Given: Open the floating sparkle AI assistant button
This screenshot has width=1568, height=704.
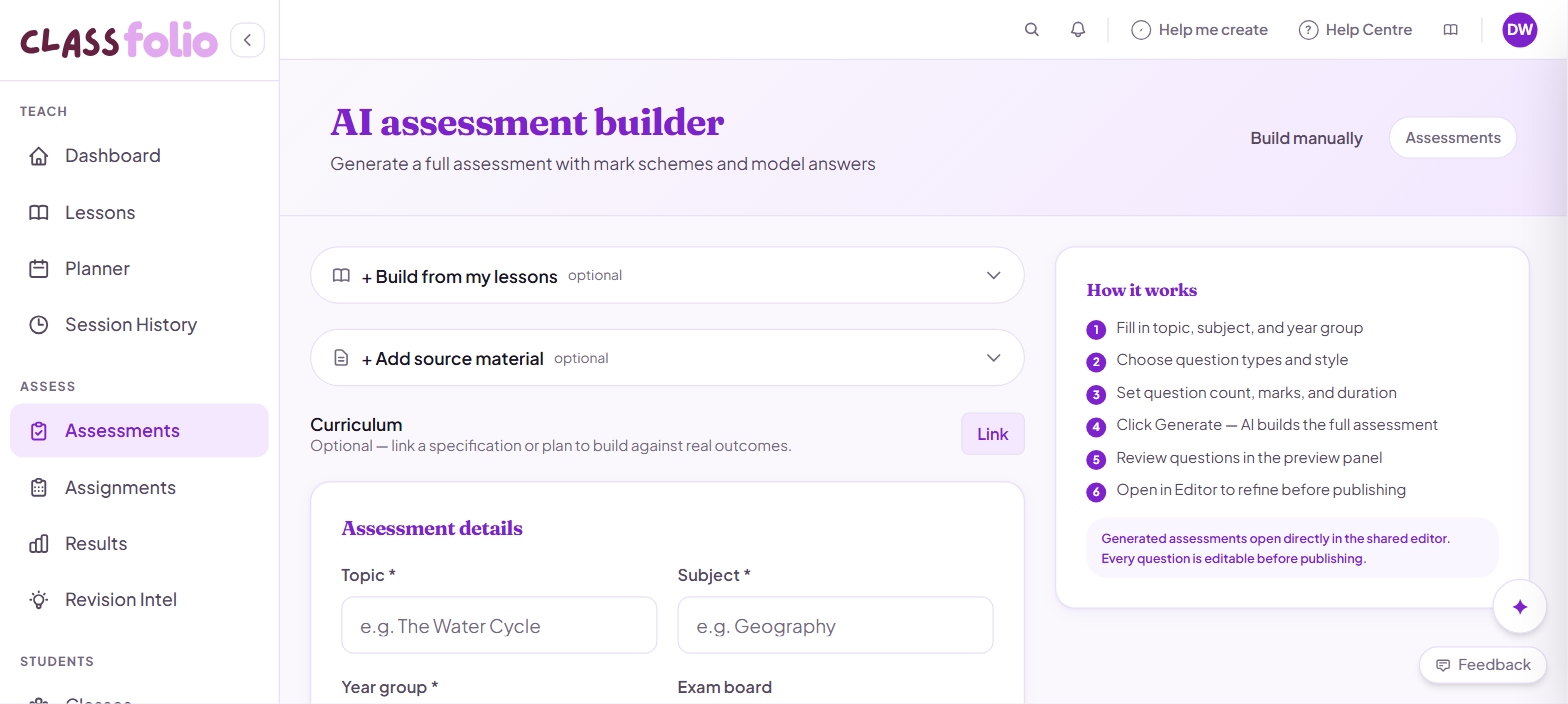Looking at the screenshot, I should tap(1520, 607).
